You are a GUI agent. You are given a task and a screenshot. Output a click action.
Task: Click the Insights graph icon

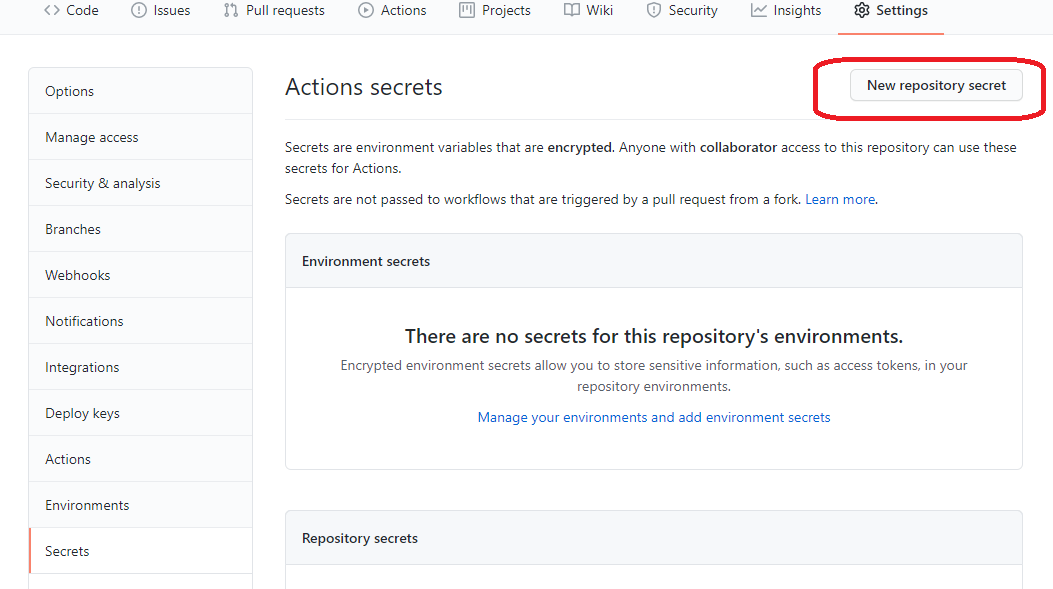759,10
